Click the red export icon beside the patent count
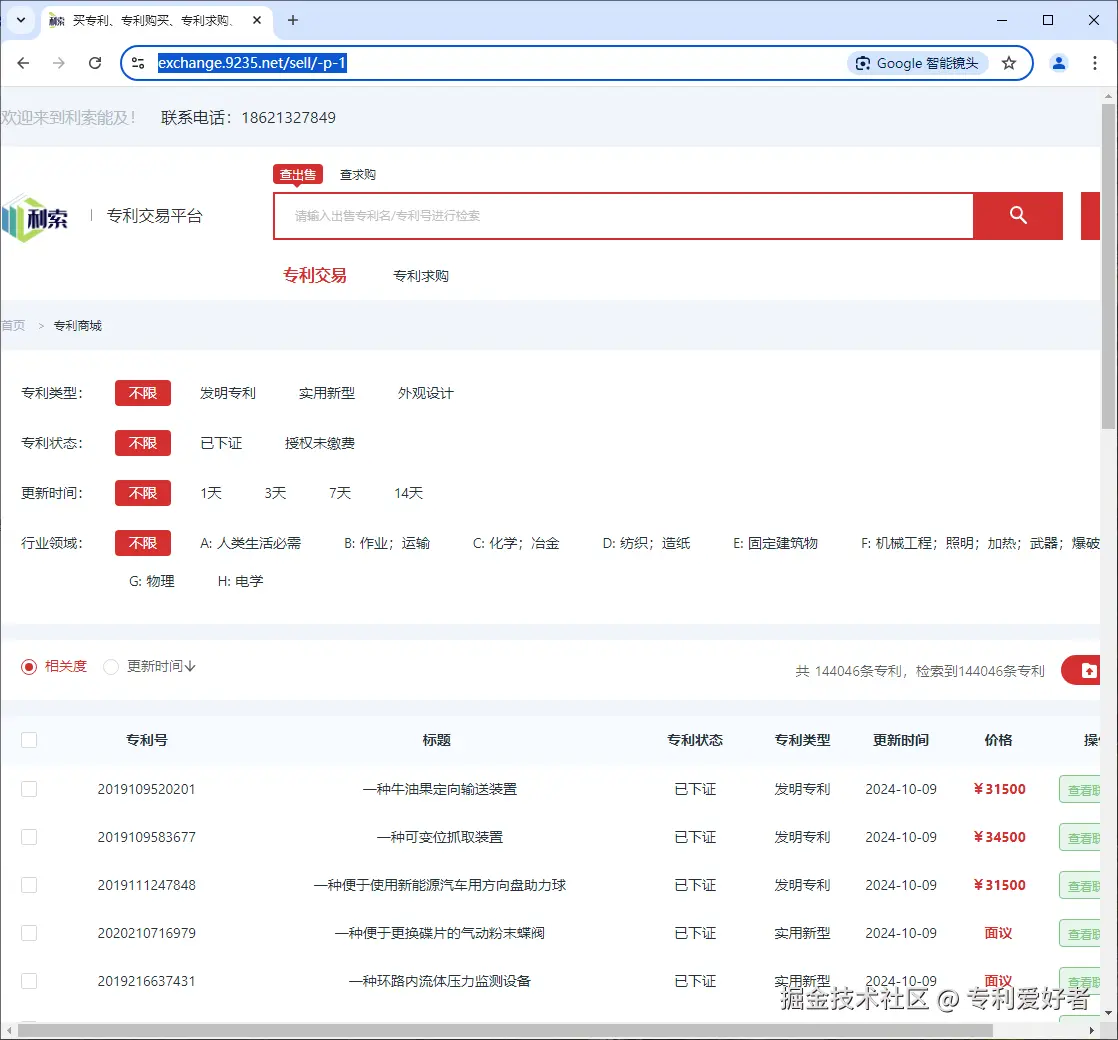Viewport: 1118px width, 1040px height. [1089, 670]
